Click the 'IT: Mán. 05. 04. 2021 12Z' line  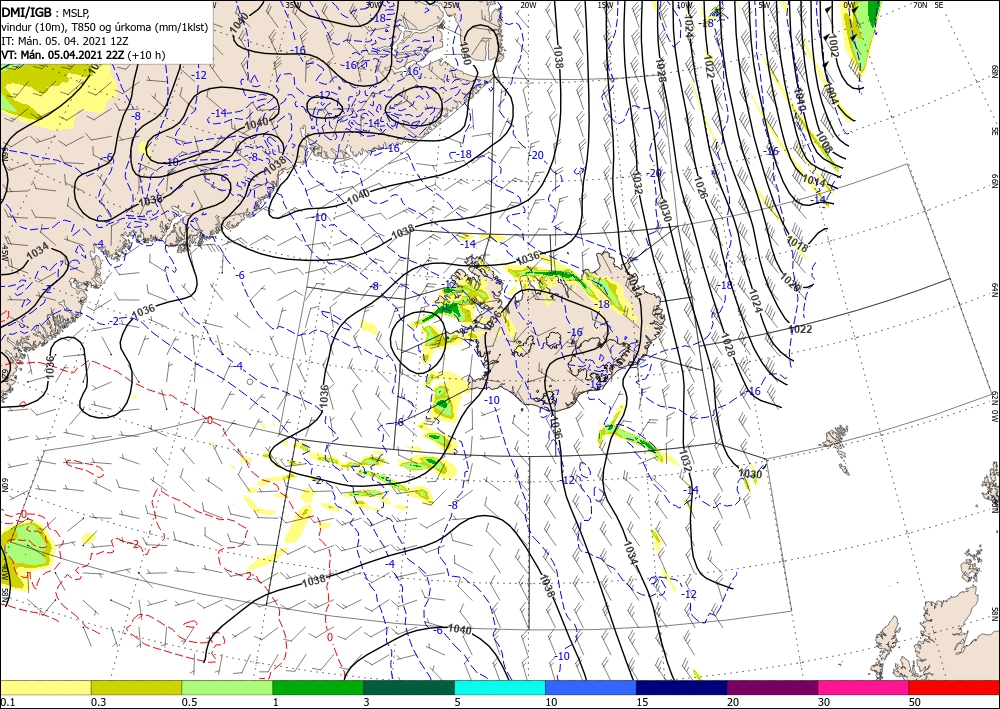(65, 41)
